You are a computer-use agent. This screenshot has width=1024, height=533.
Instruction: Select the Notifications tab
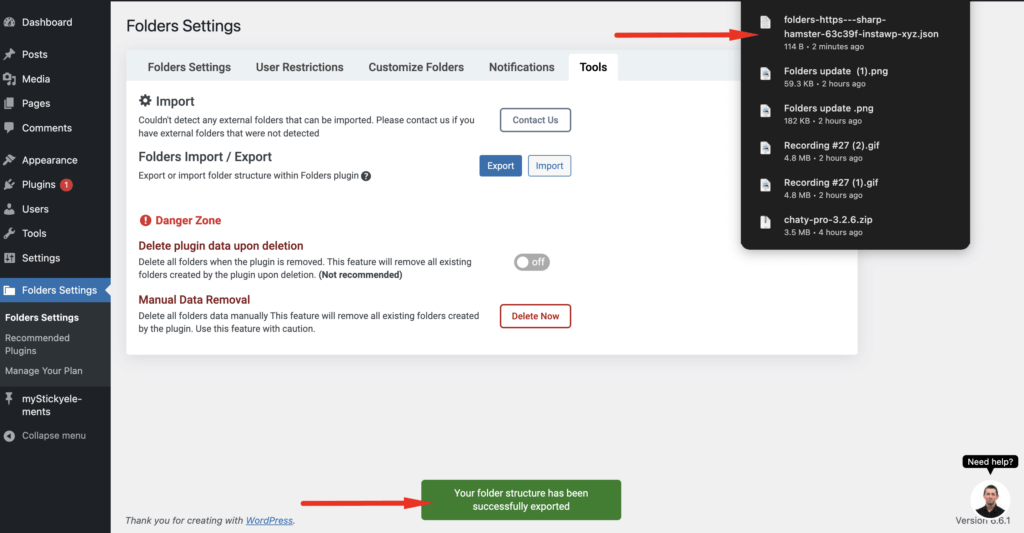click(521, 67)
